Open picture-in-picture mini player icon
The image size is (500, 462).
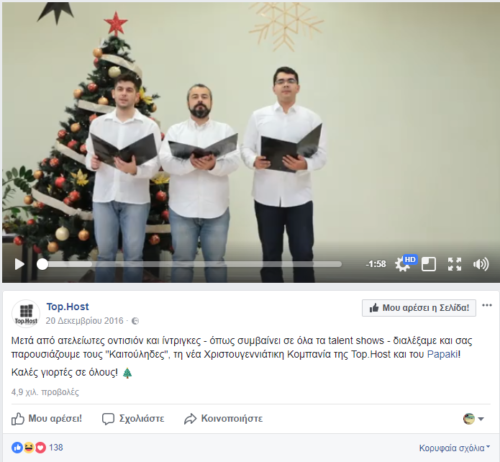point(428,264)
